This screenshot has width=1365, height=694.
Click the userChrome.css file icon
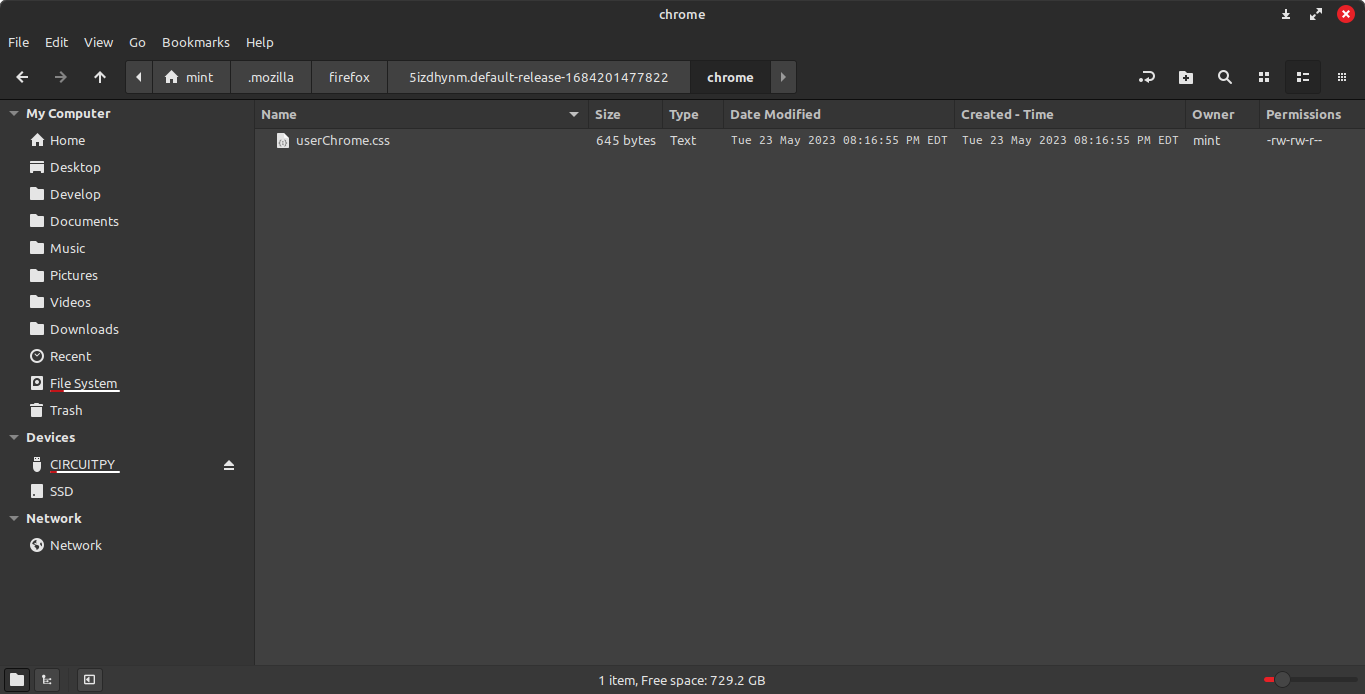[x=283, y=141]
